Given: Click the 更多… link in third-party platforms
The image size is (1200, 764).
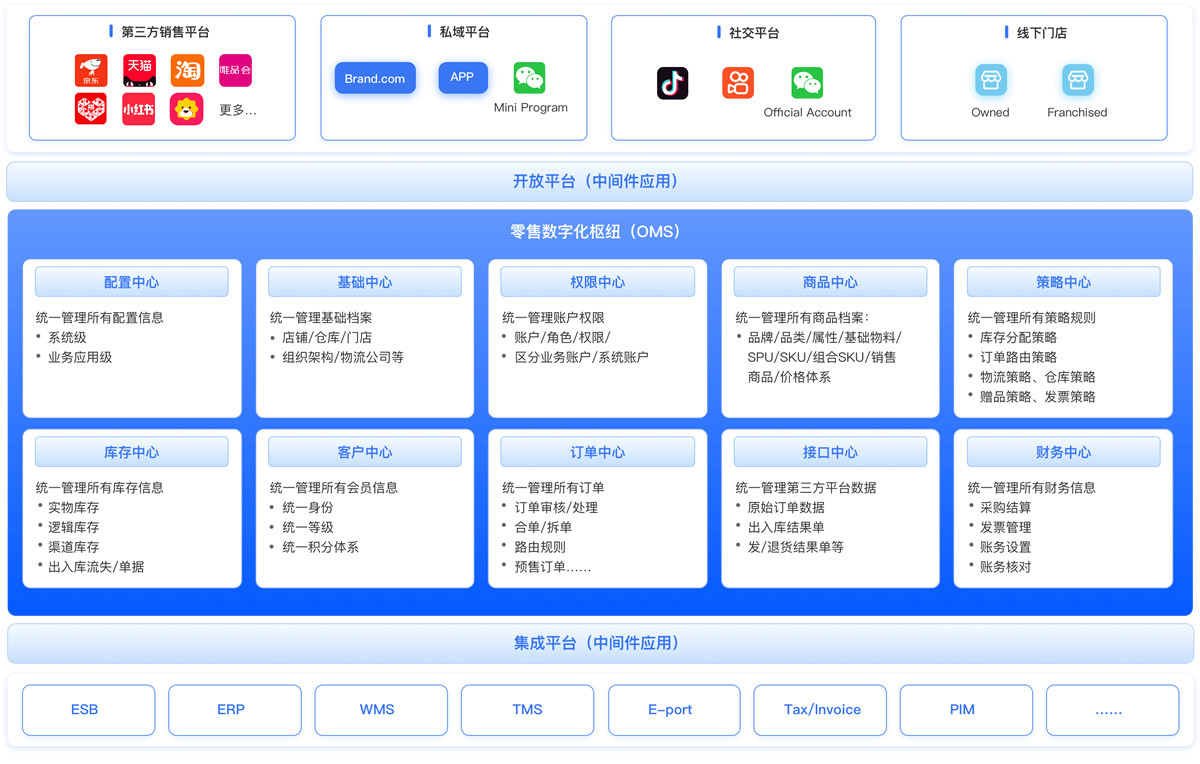Looking at the screenshot, I should pos(238,110).
